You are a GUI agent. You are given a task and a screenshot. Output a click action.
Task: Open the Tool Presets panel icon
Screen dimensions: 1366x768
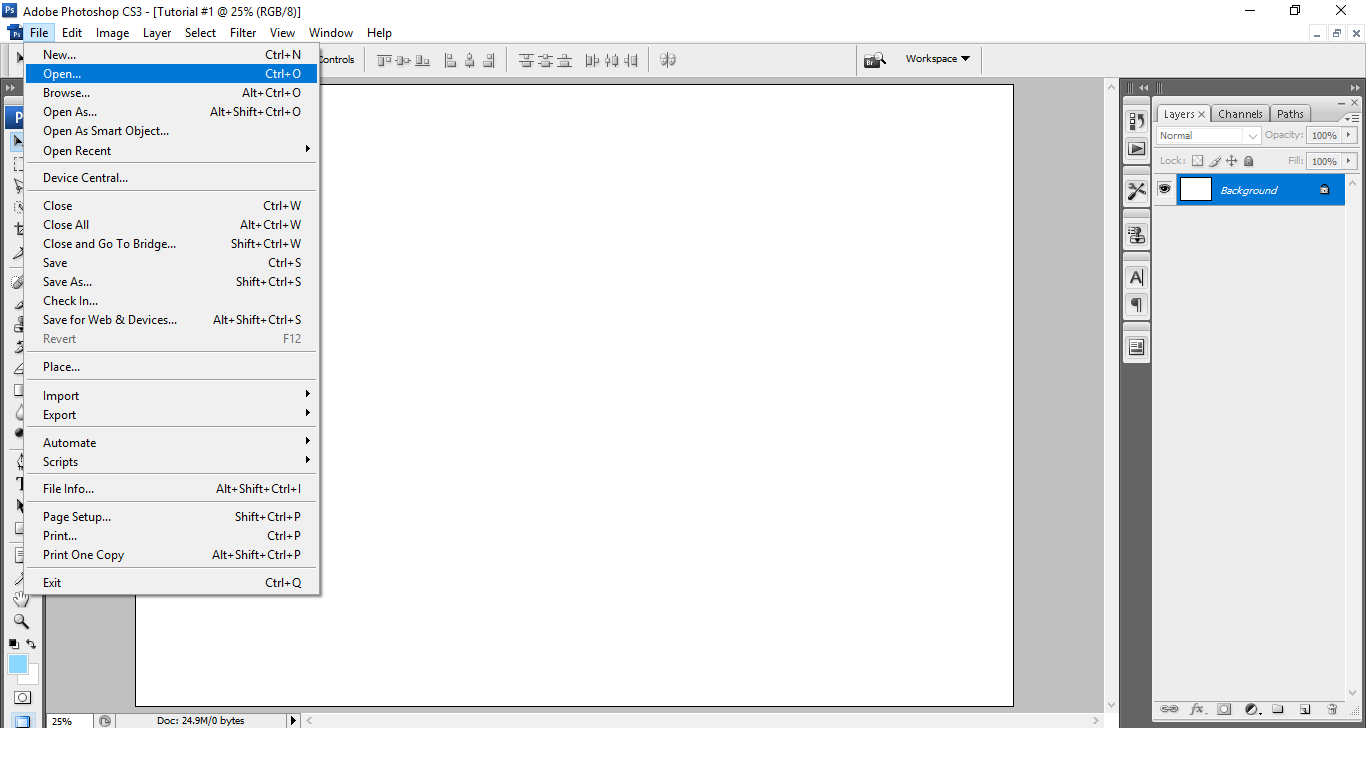pos(1136,191)
